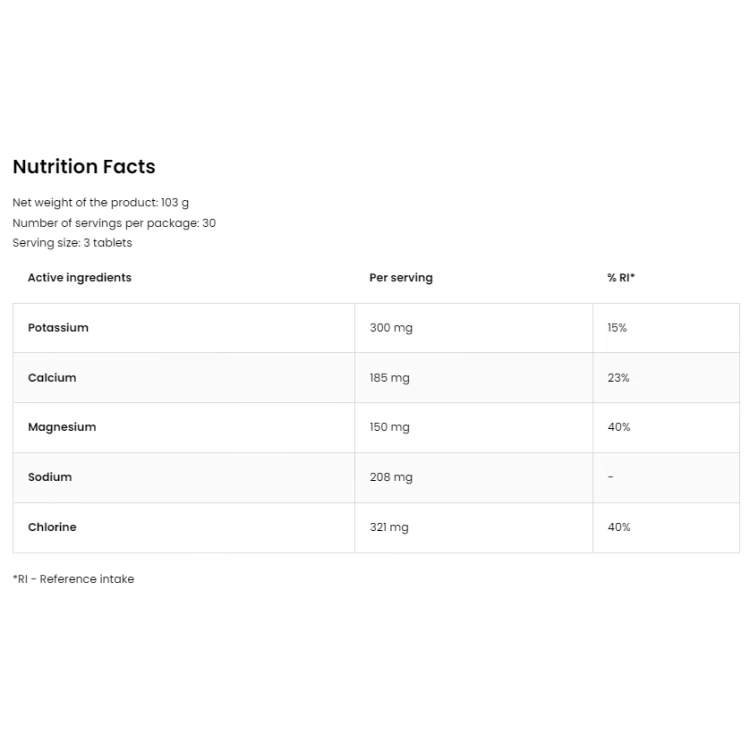Select the Potassium ingredient cell
Screen dimensions: 750x750
click(x=184, y=328)
